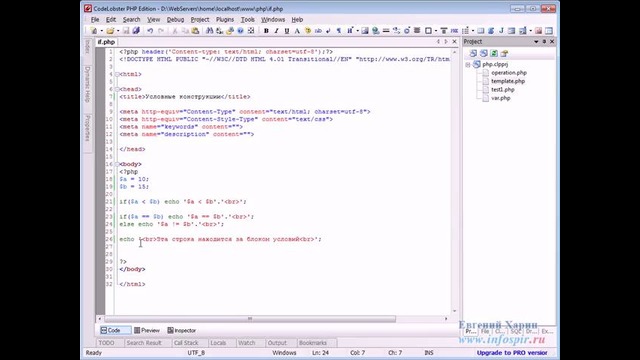The image size is (640, 360).
Task: Open the Open file dropdown arrow
Action: click(x=118, y=31)
